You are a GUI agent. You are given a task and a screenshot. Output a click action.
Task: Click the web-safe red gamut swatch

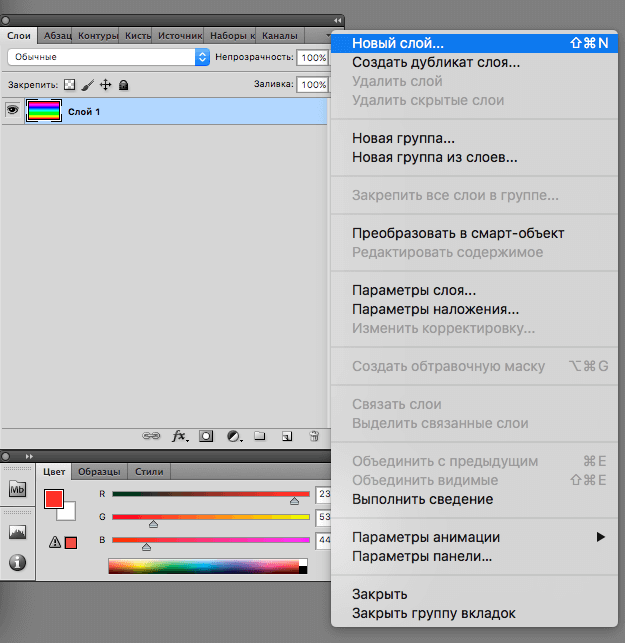coord(71,543)
